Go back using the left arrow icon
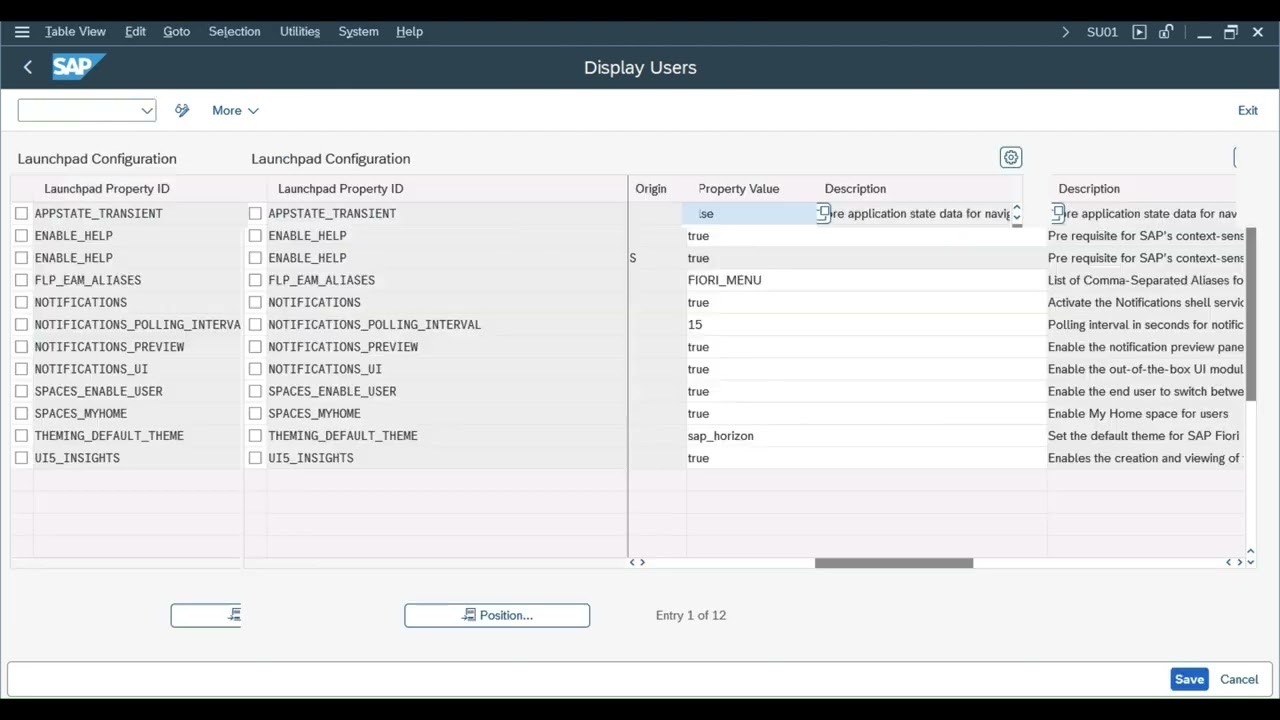 28,67
